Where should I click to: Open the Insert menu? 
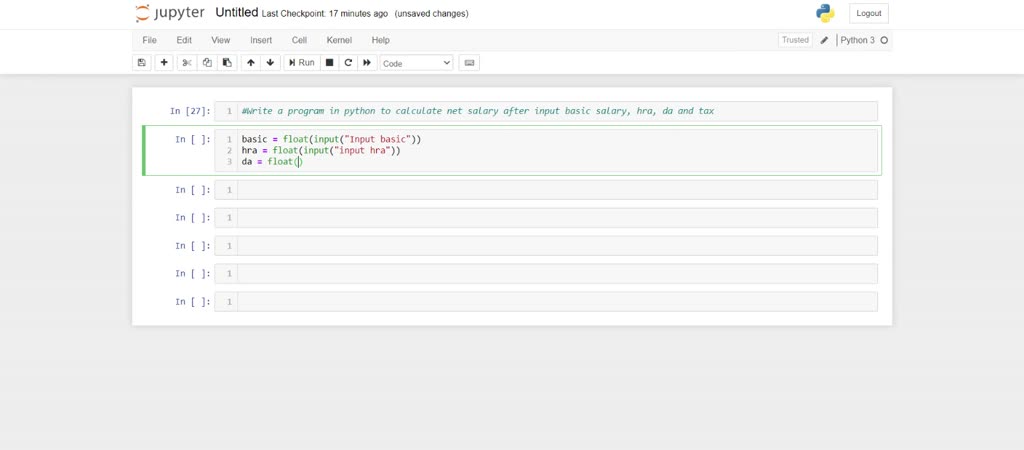[x=261, y=40]
